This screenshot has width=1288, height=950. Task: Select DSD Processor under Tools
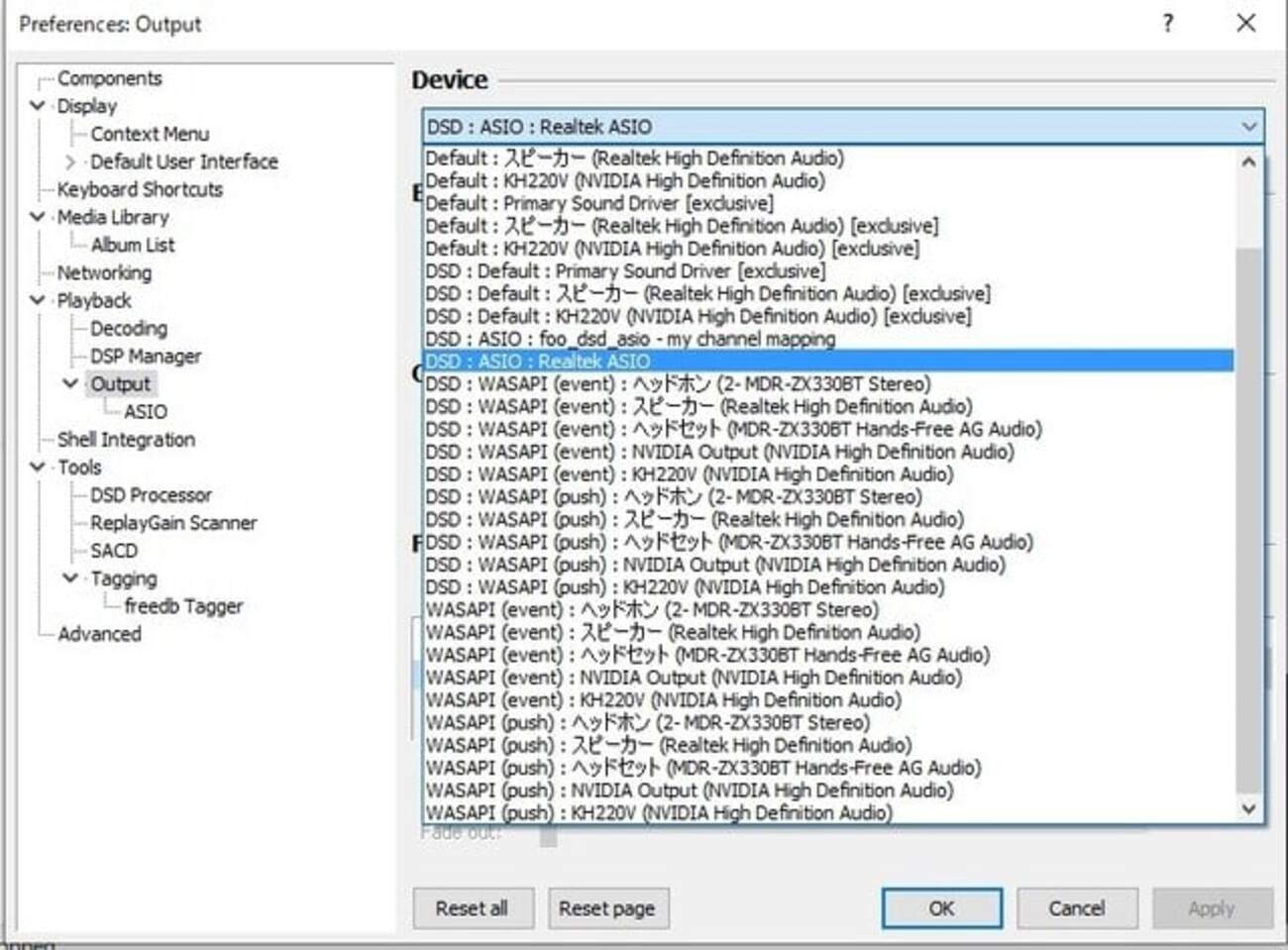point(151,493)
